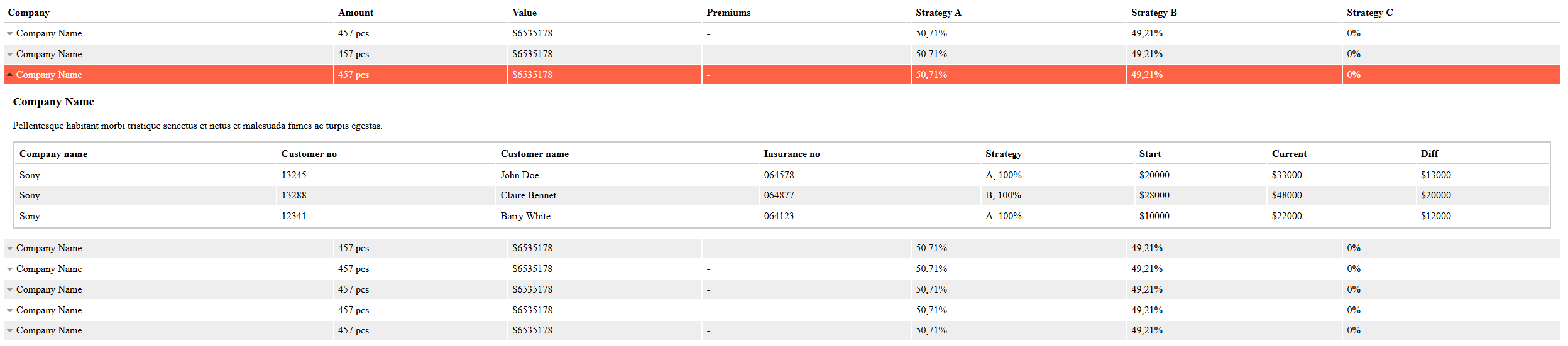
Task: Select the John Doe customer cell
Action: pos(520,175)
